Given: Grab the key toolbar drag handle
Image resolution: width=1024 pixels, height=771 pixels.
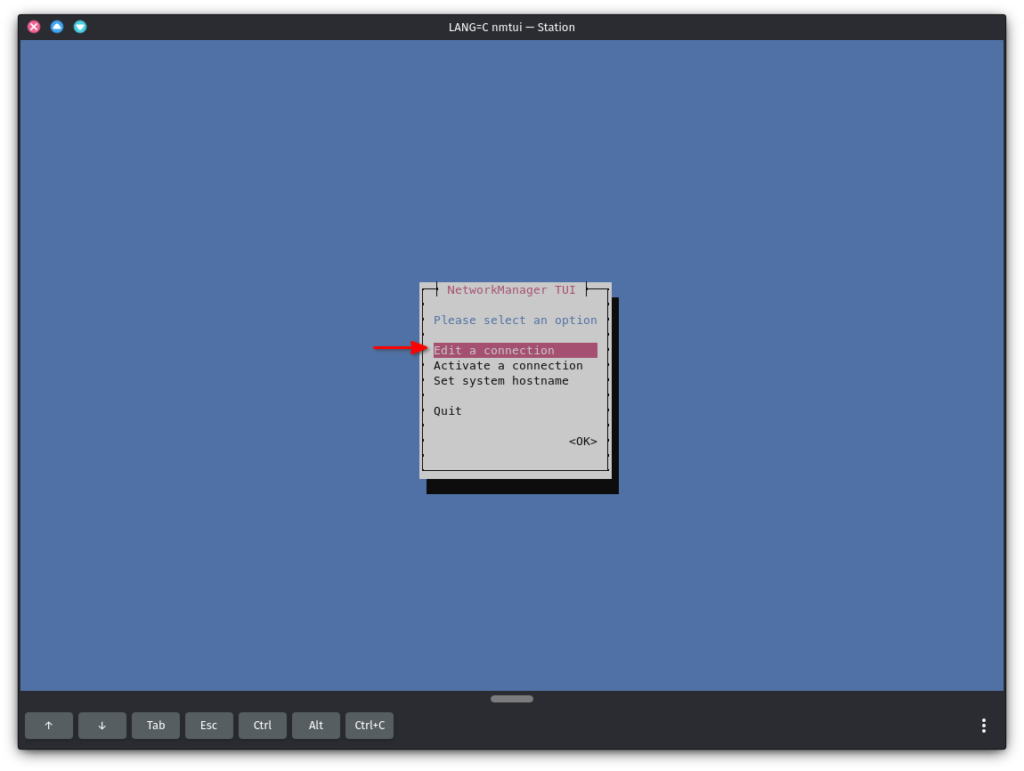Looking at the screenshot, I should [512, 699].
